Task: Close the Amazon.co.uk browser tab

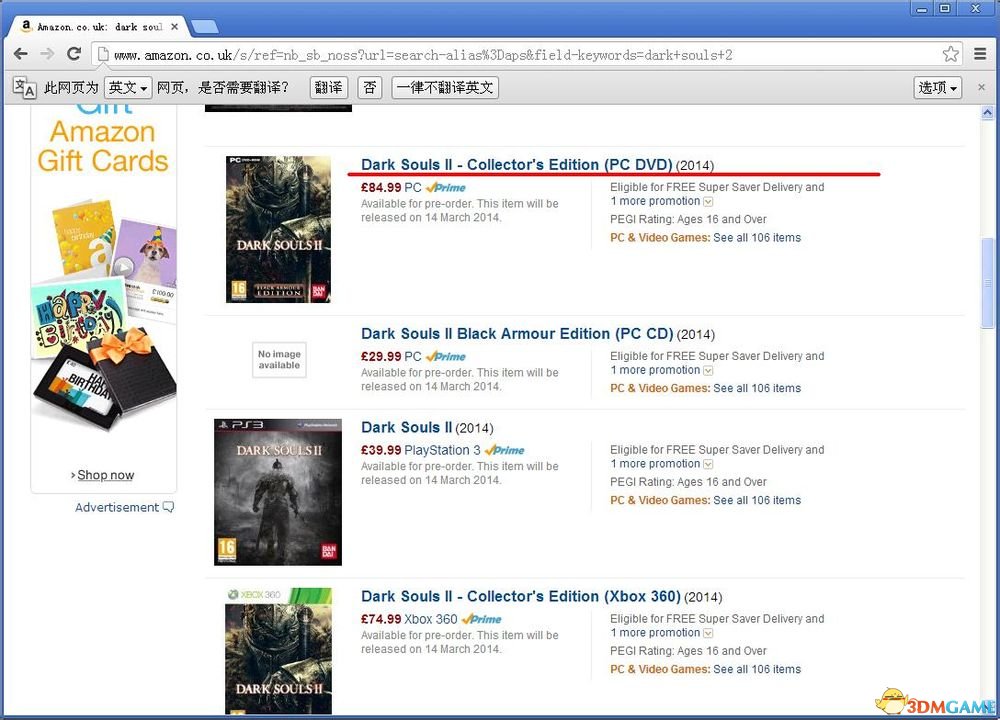Action: 174,27
